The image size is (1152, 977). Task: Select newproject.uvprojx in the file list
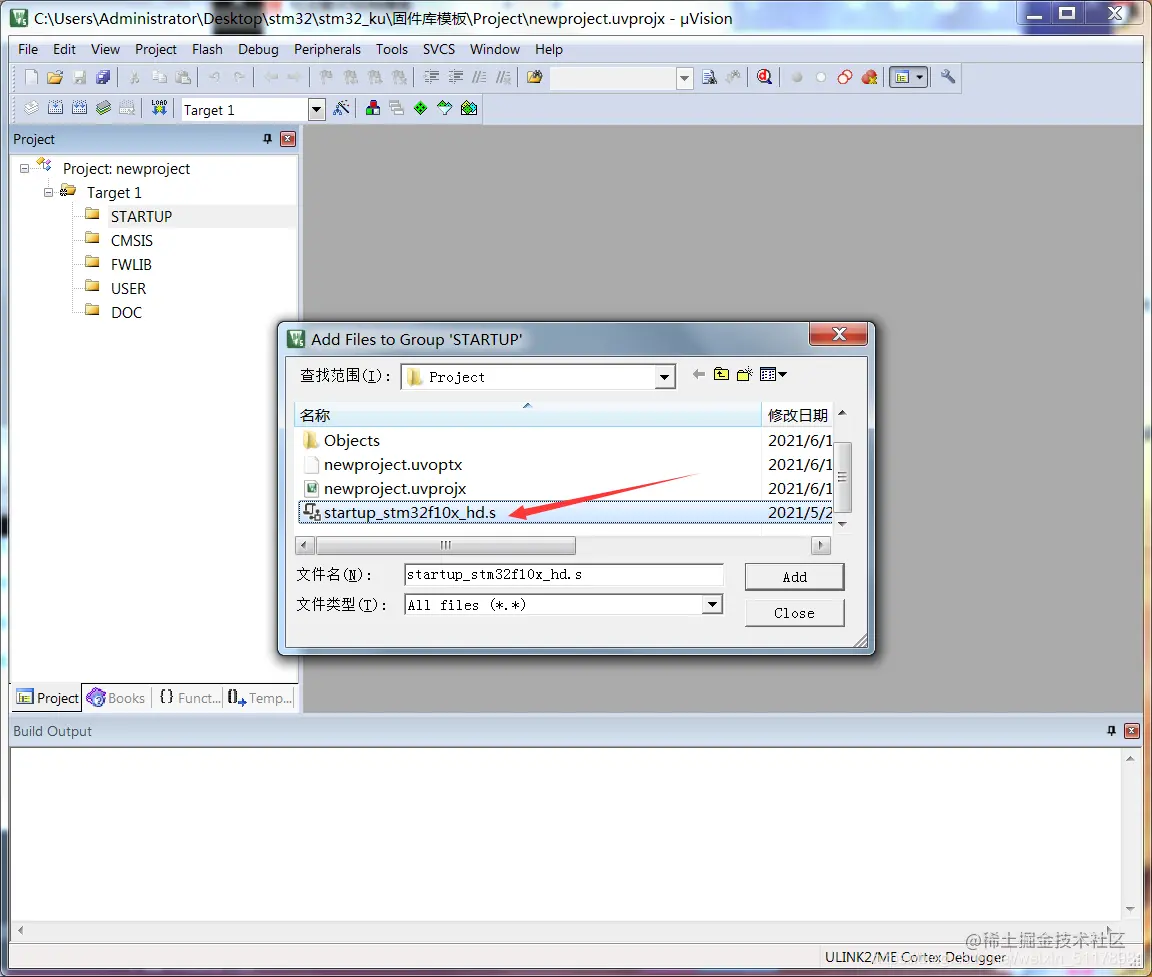[x=395, y=488]
